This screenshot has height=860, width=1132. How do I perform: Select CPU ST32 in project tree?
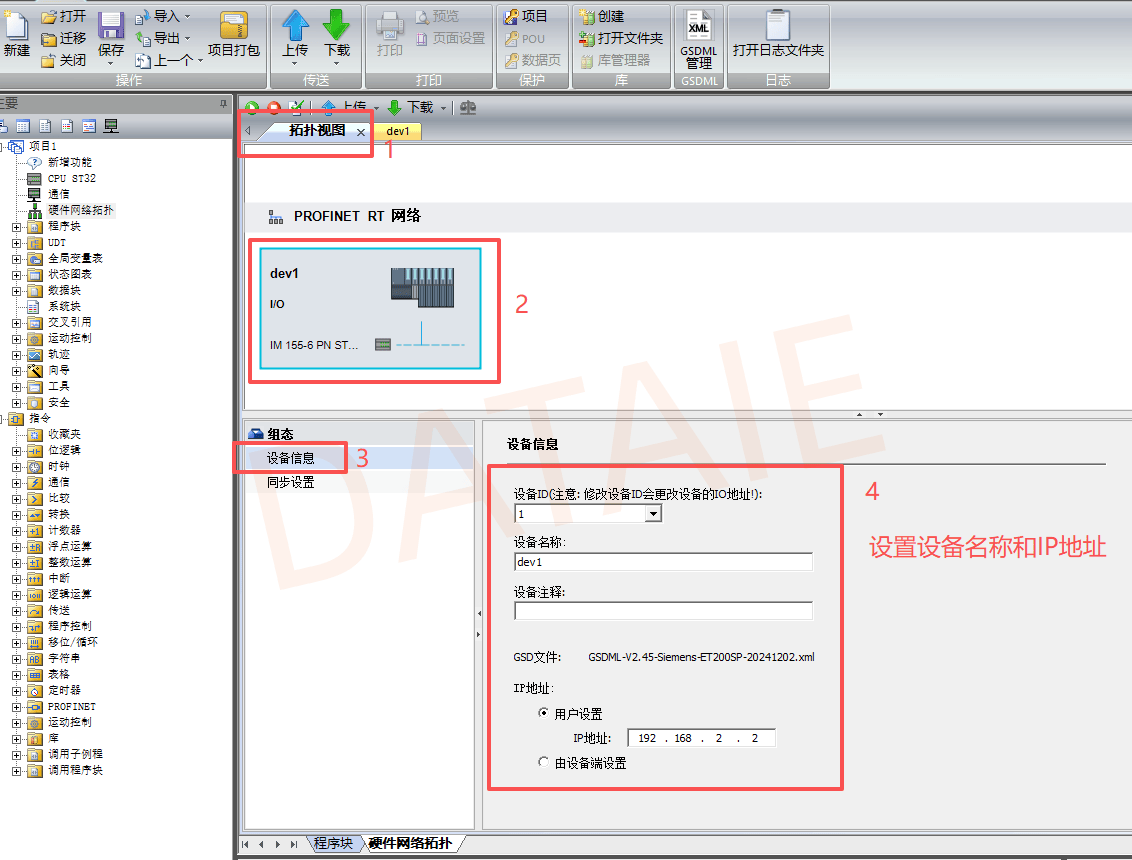tap(71, 178)
